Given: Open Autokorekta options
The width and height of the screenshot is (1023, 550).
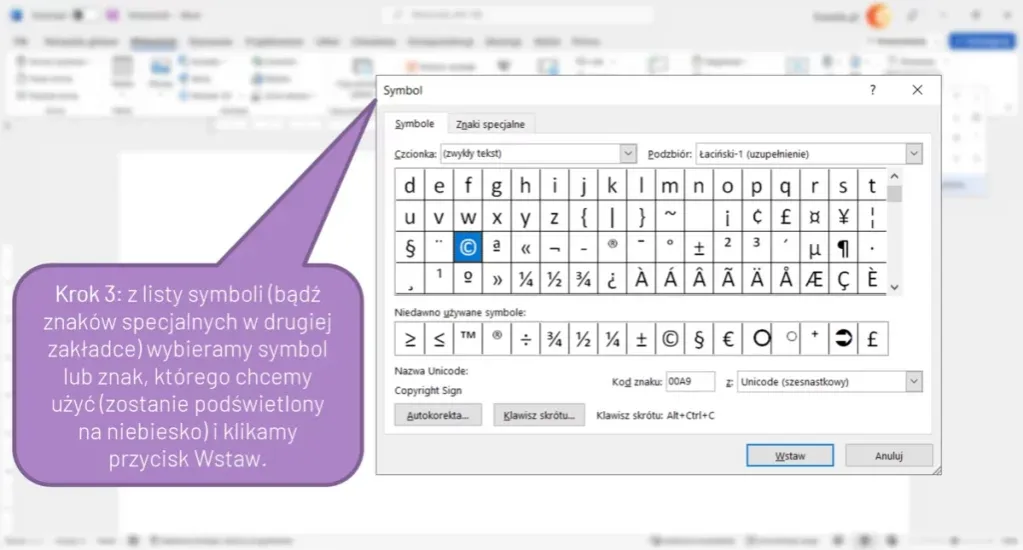Looking at the screenshot, I should (438, 415).
